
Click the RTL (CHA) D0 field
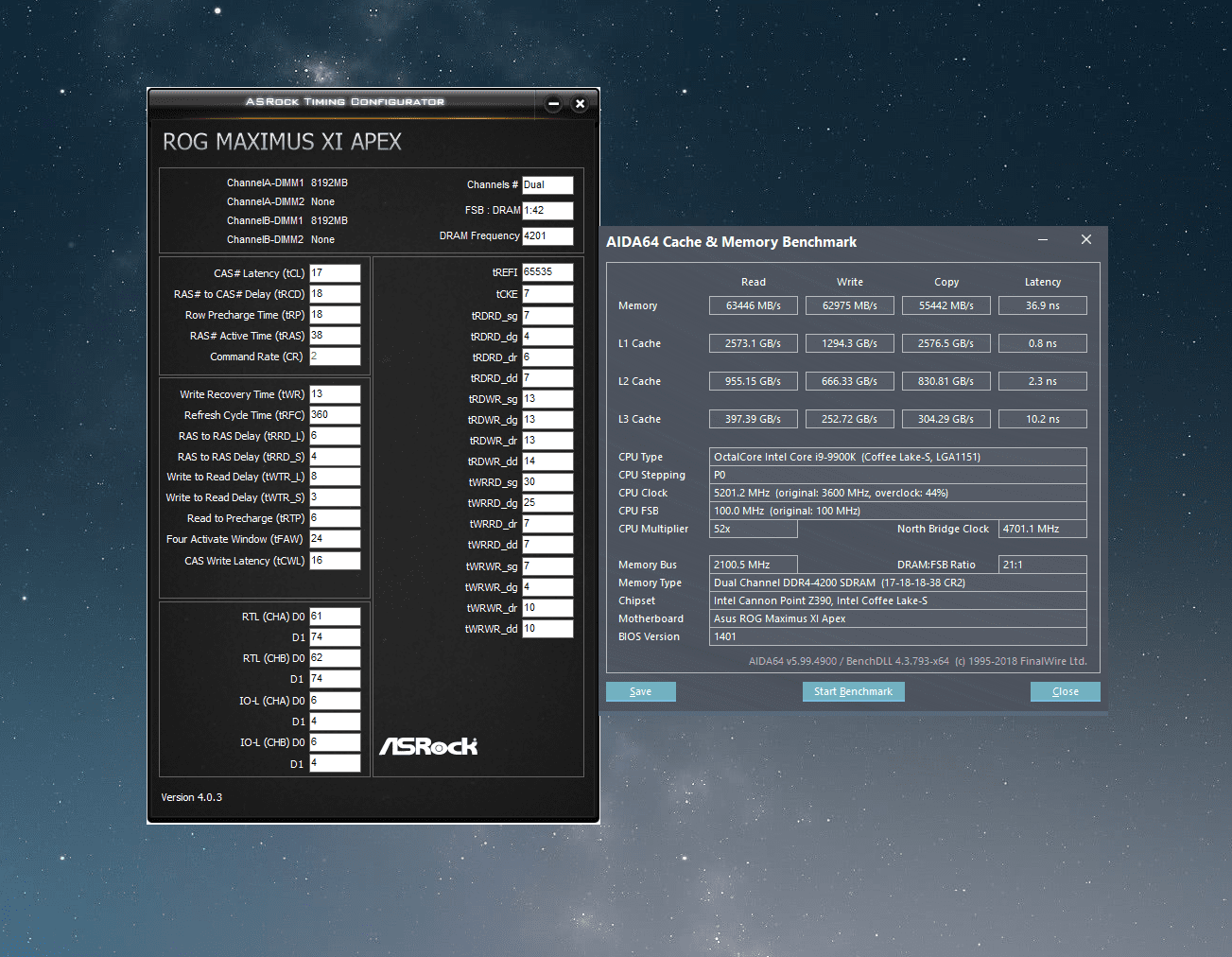click(335, 617)
